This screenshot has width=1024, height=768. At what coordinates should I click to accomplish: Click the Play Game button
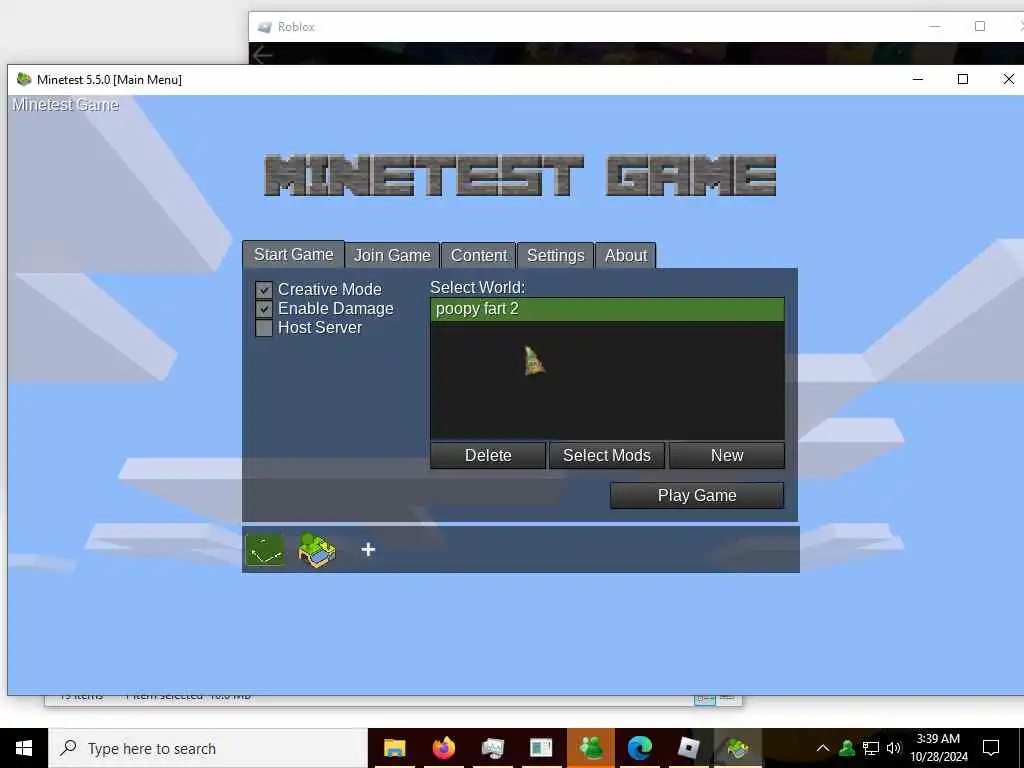coord(697,496)
